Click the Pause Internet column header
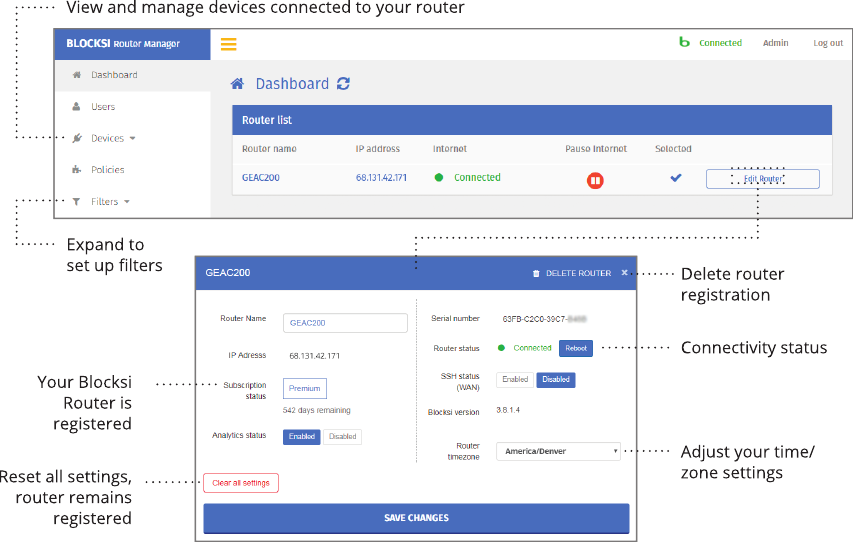The width and height of the screenshot is (853, 542). point(596,149)
